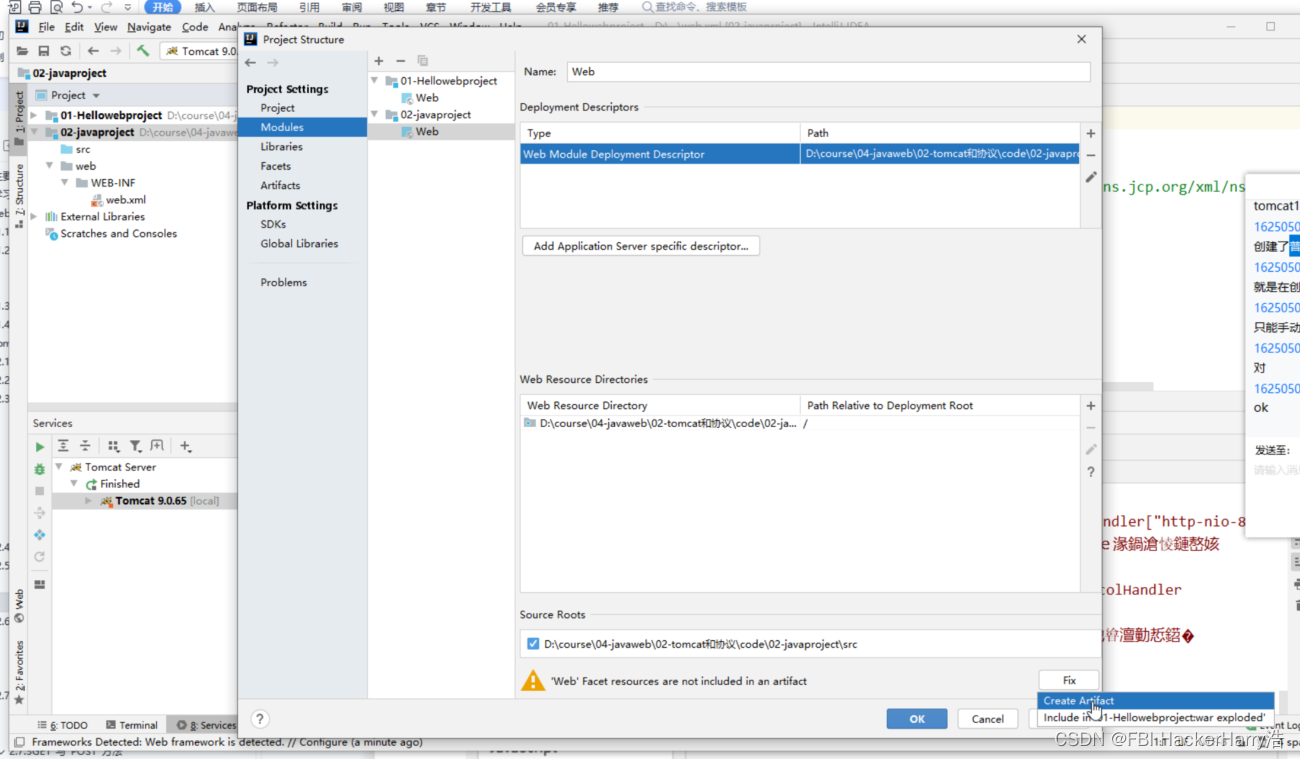
Task: Click the Deploy All icon in Services
Action: point(40,535)
